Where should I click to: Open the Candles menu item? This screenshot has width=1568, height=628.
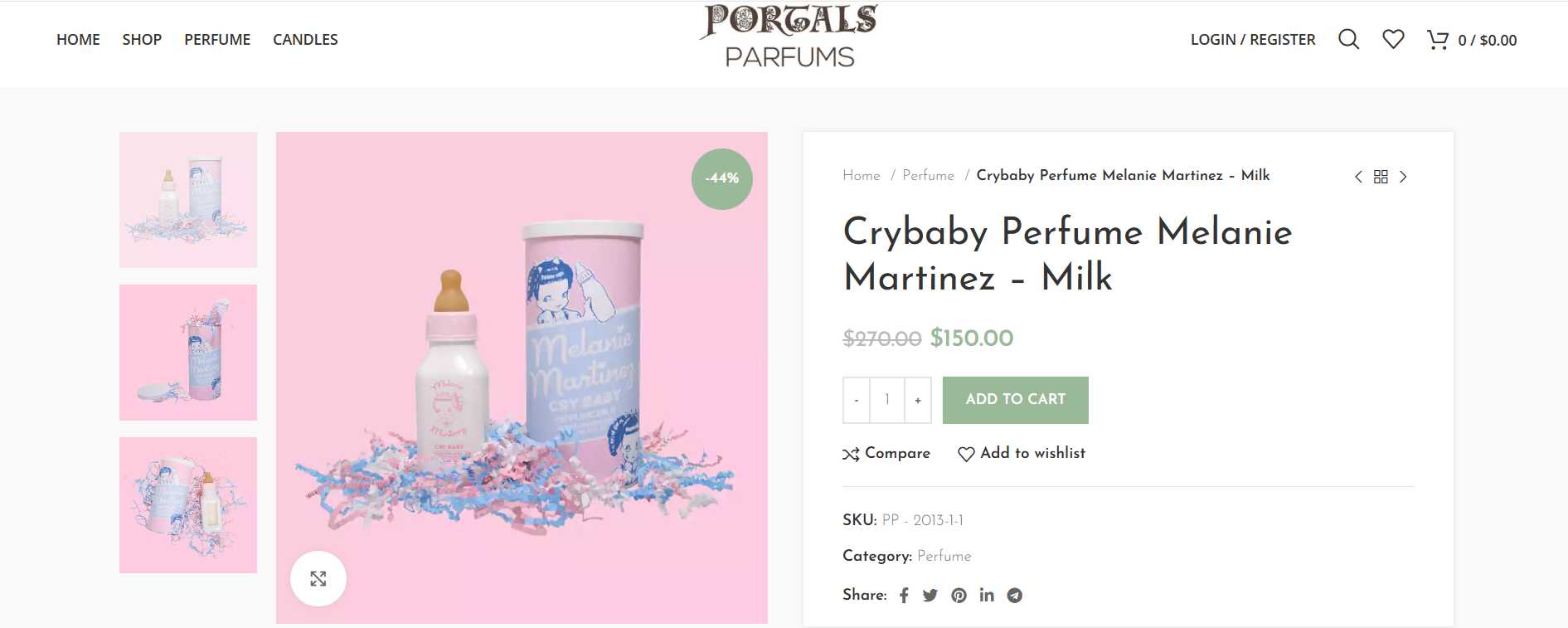tap(305, 39)
